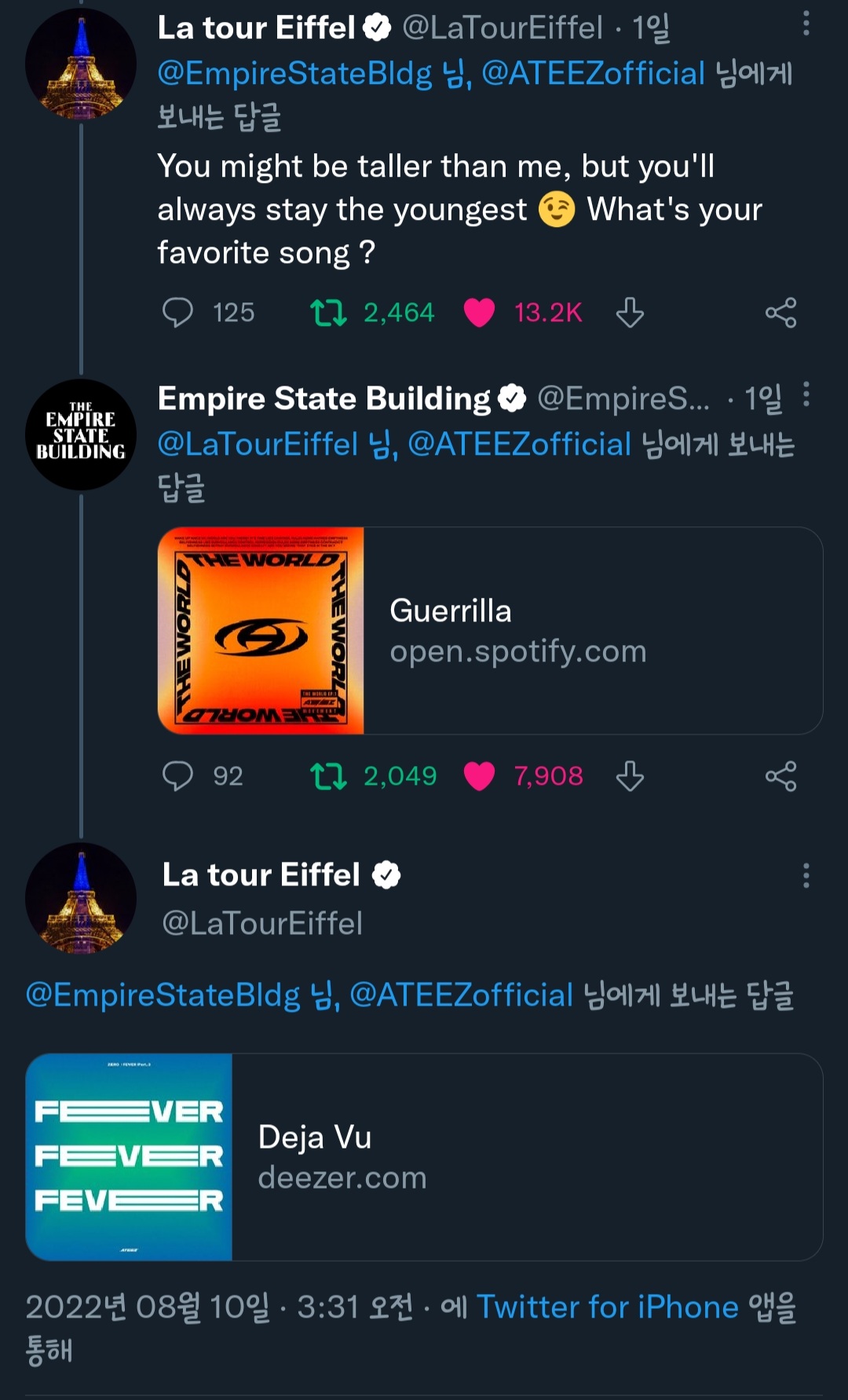Share La tour Eiffel's favorite song tweet

780,313
